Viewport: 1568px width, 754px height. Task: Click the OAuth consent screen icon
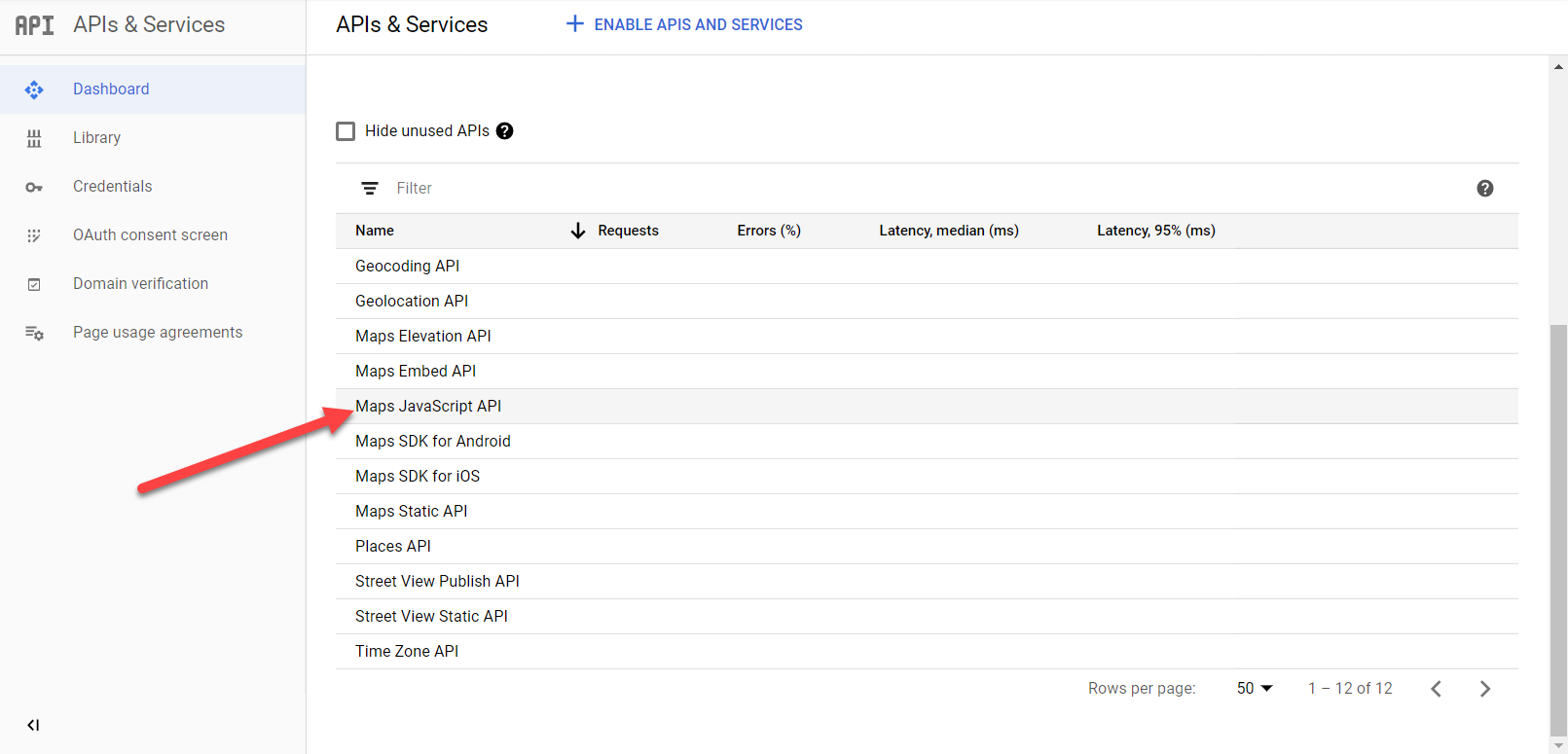[34, 235]
